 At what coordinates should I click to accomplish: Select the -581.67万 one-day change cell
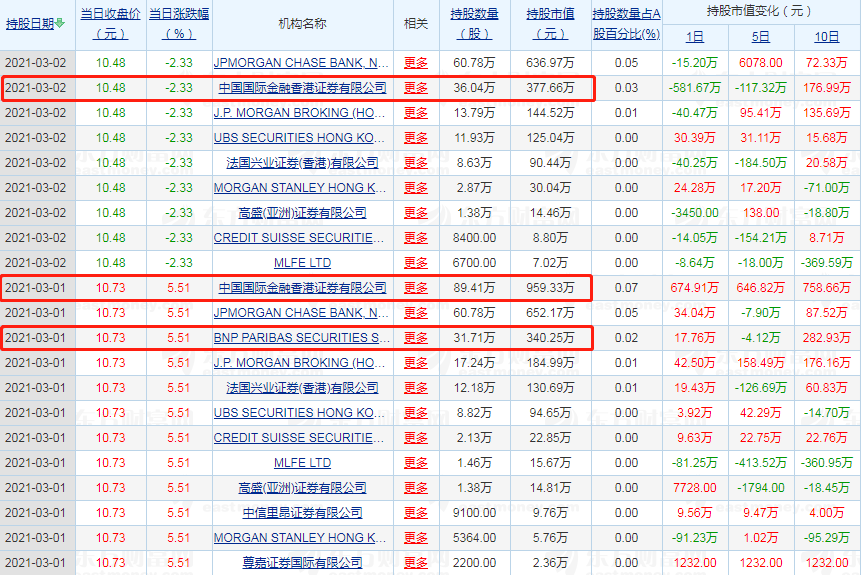[x=695, y=88]
